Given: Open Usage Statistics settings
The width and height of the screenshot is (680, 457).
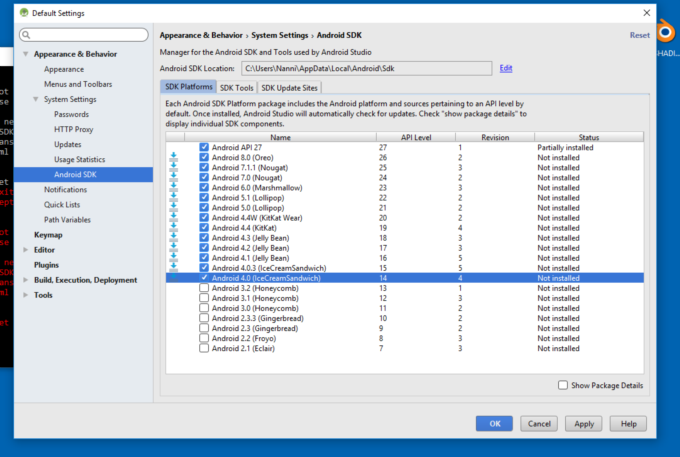Looking at the screenshot, I should [79, 160].
